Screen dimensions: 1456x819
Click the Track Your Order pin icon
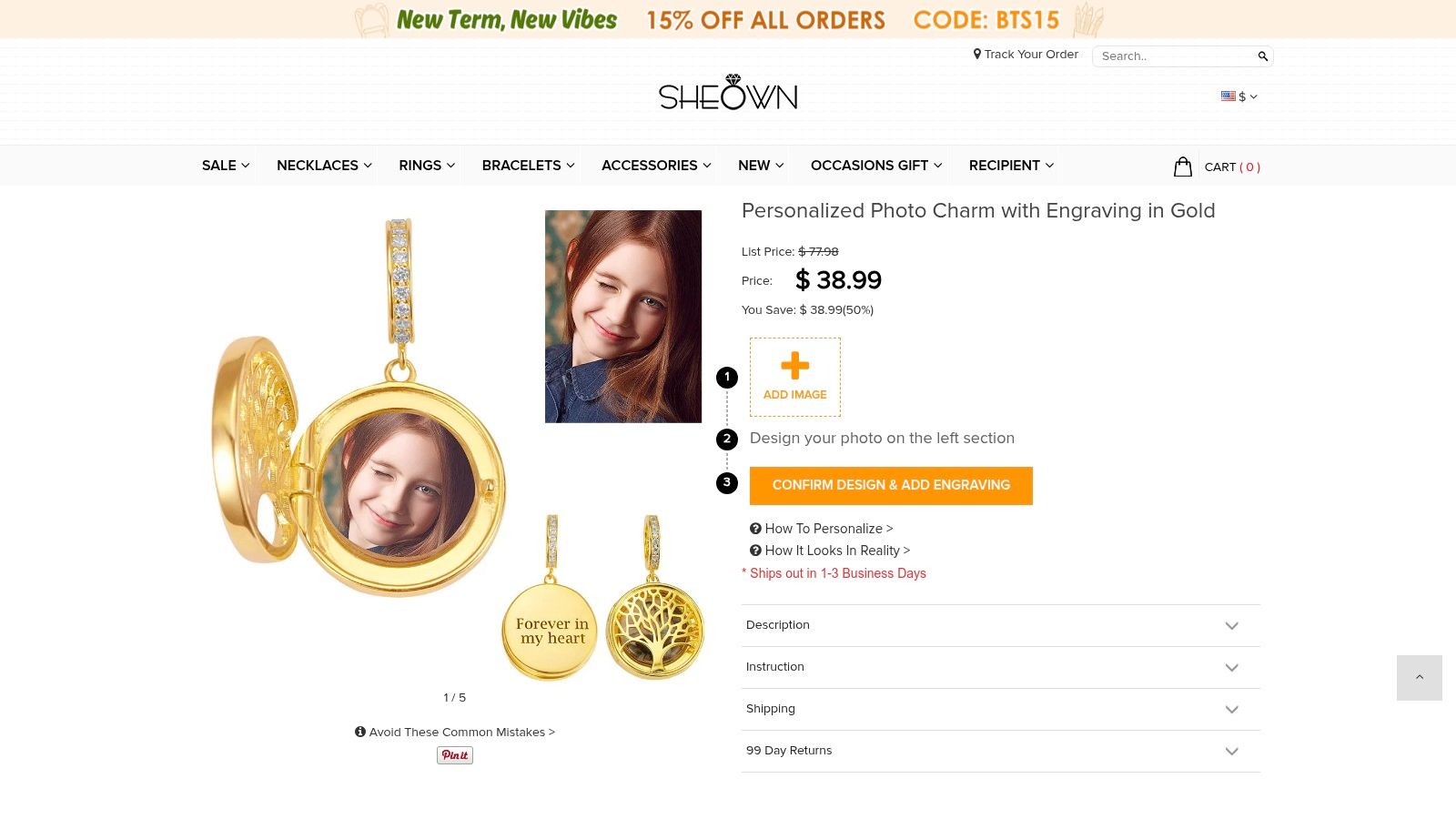point(977,55)
